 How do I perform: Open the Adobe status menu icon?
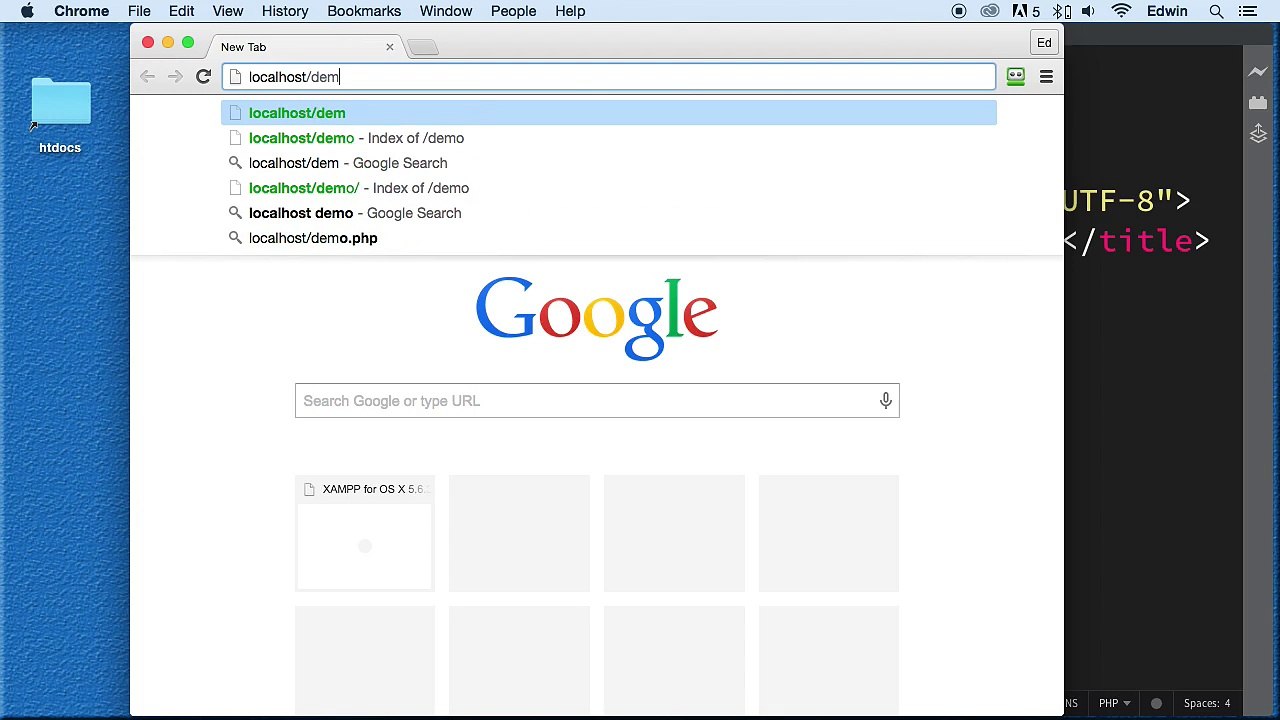(x=1026, y=11)
